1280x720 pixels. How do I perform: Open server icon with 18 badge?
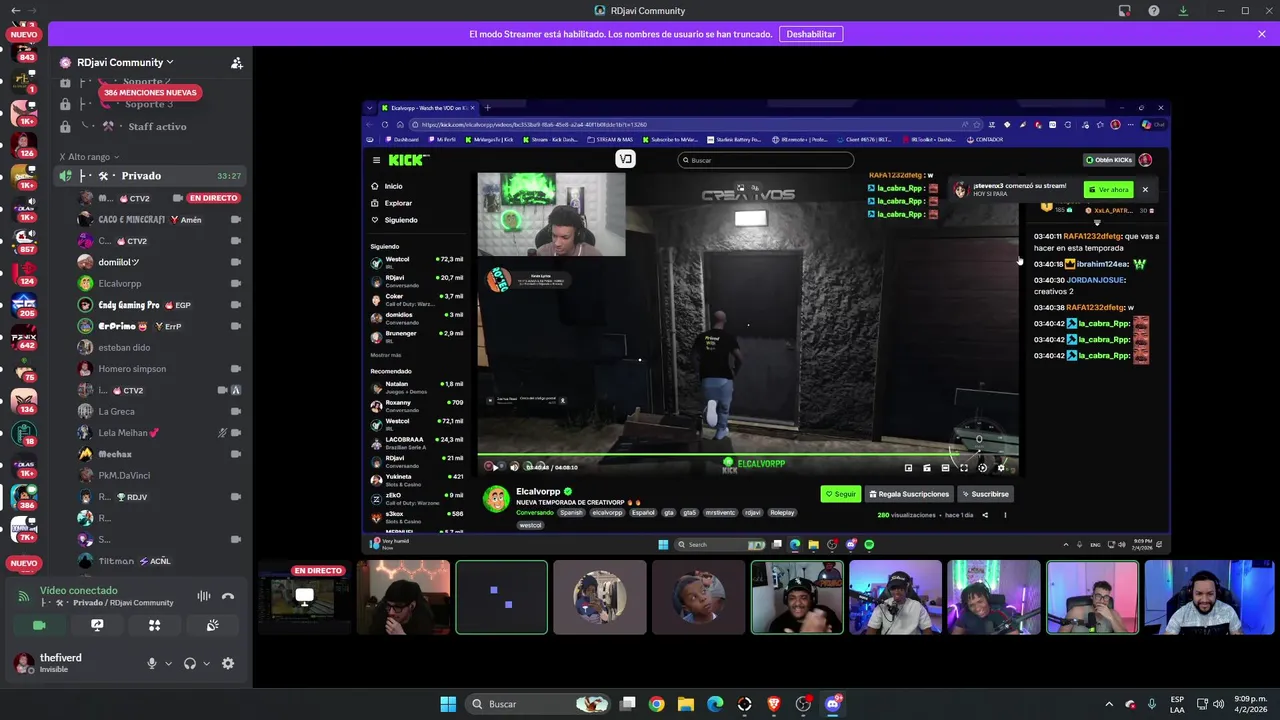[x=24, y=432]
